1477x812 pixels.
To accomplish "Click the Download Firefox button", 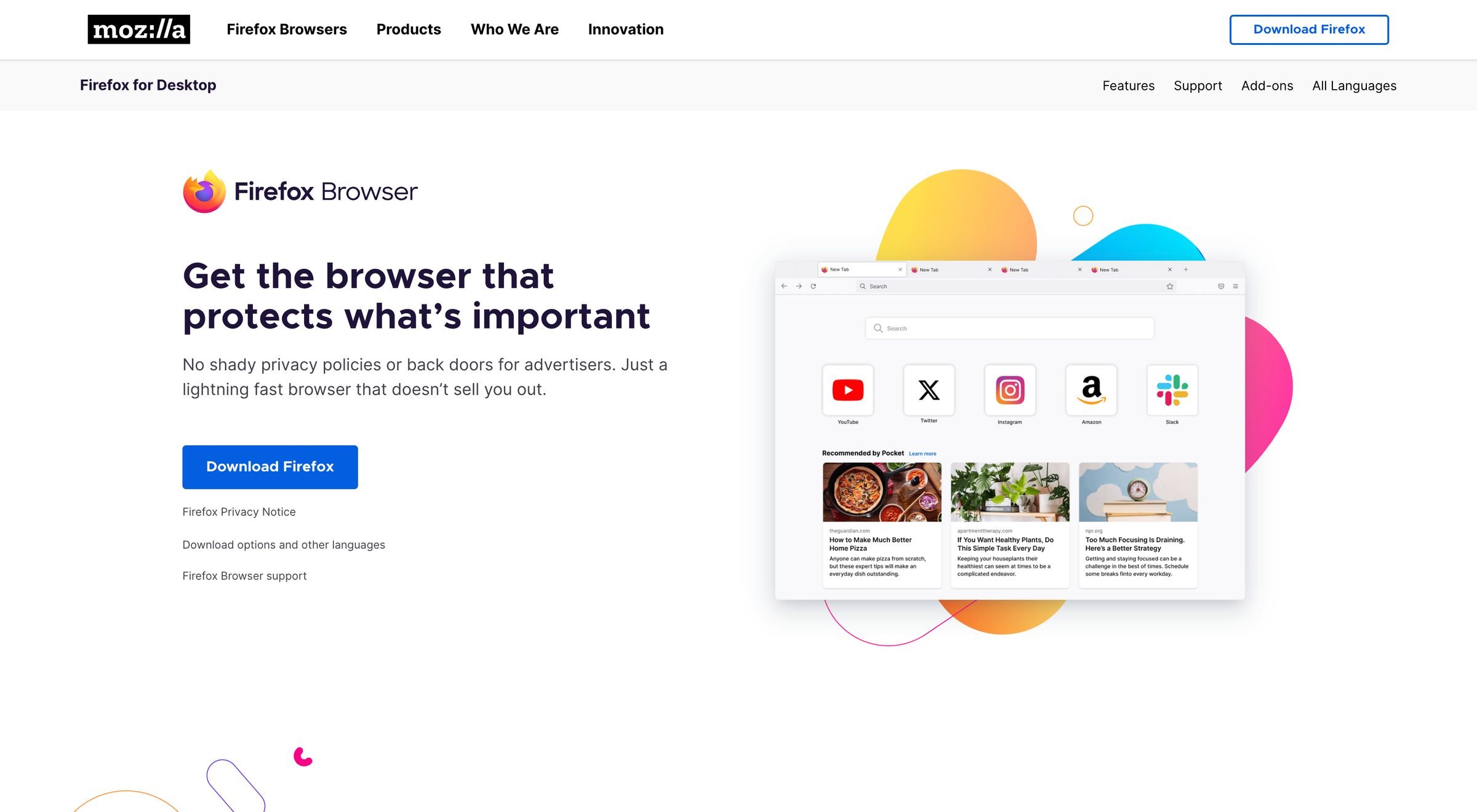I will 270,466.
